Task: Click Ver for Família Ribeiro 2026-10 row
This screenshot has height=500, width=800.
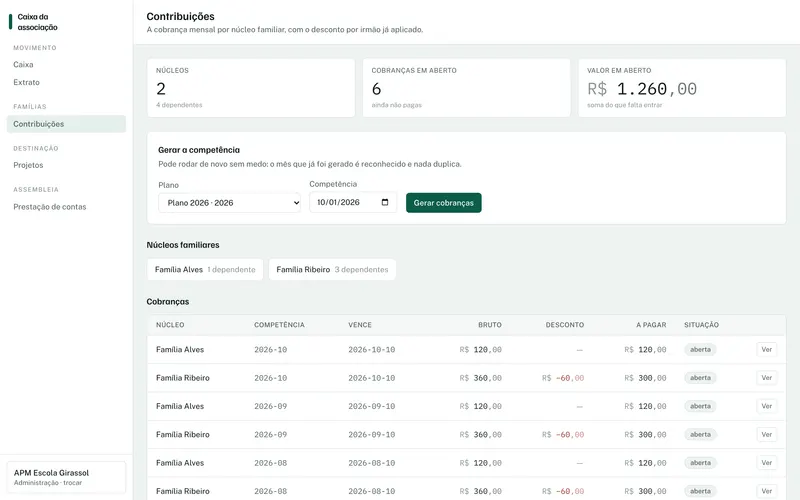Action: coord(766,378)
